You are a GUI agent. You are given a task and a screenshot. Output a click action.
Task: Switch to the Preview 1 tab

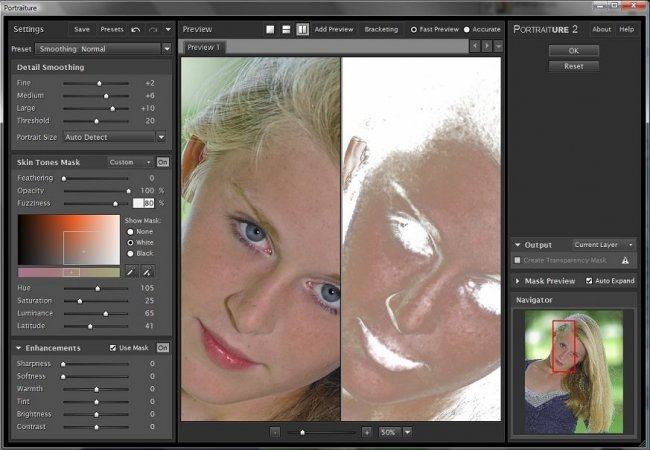(203, 47)
